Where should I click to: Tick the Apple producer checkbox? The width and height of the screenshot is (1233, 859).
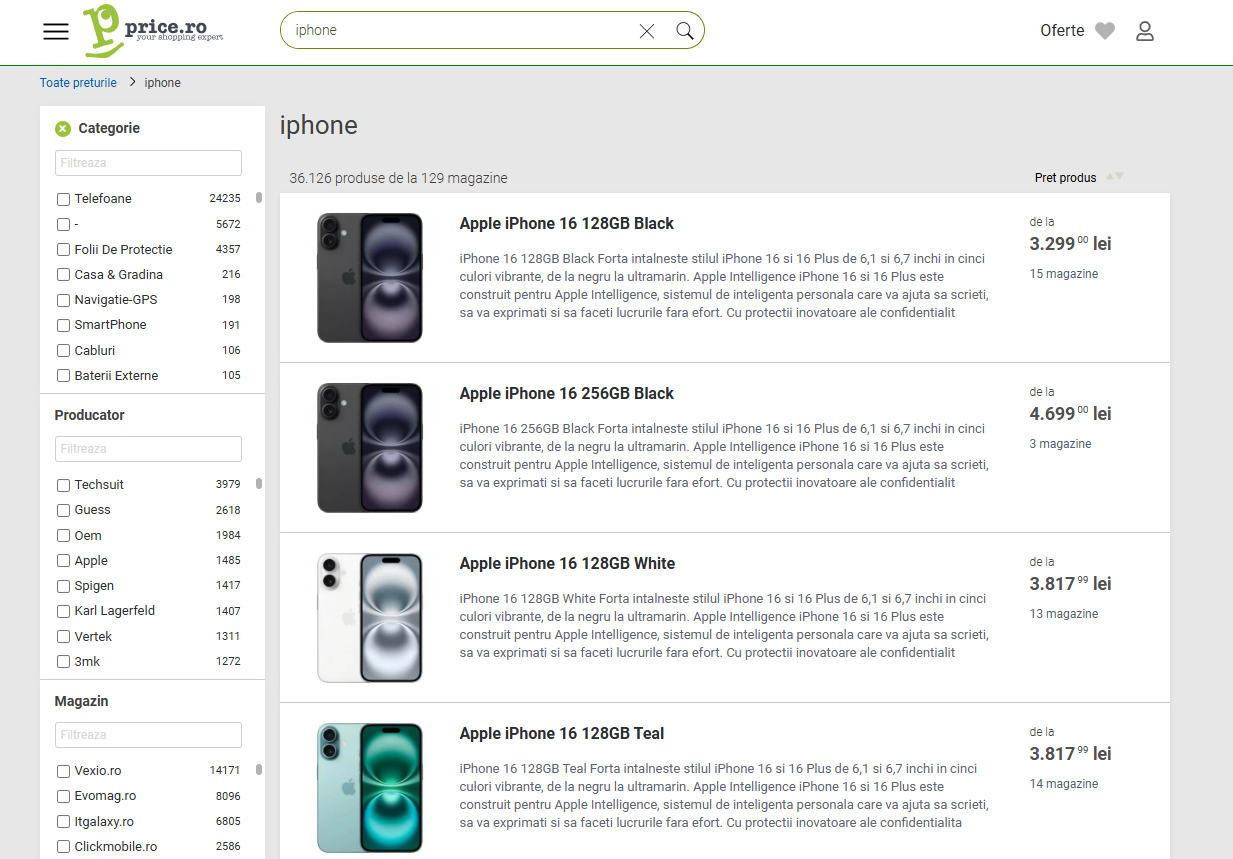(x=64, y=561)
